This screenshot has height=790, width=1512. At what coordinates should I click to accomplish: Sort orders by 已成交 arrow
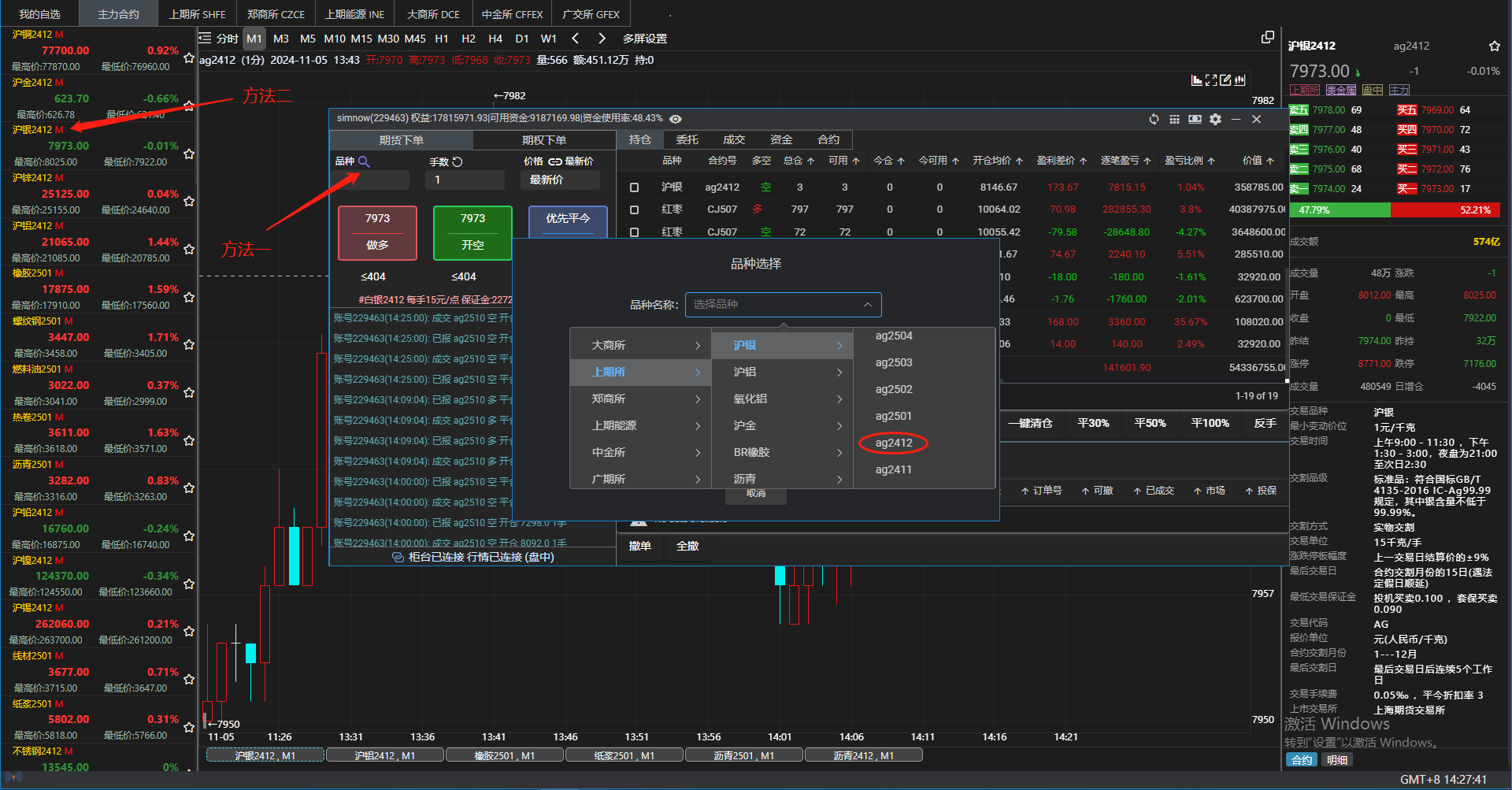[1137, 491]
